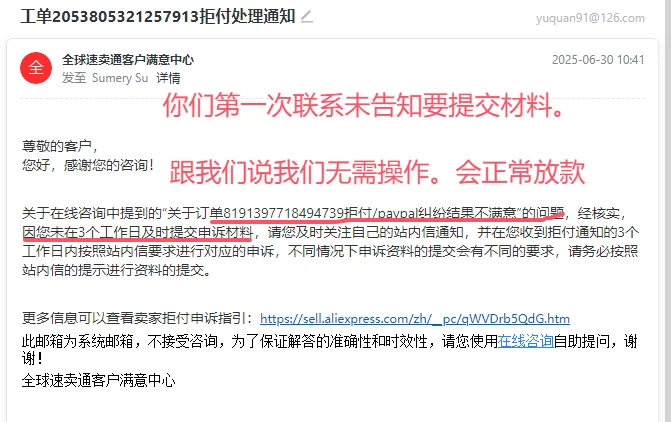This screenshot has width=671, height=422.
Task: Click underlined text 因您未在3个工作日及时提交申诉材料
Action: [x=137, y=232]
